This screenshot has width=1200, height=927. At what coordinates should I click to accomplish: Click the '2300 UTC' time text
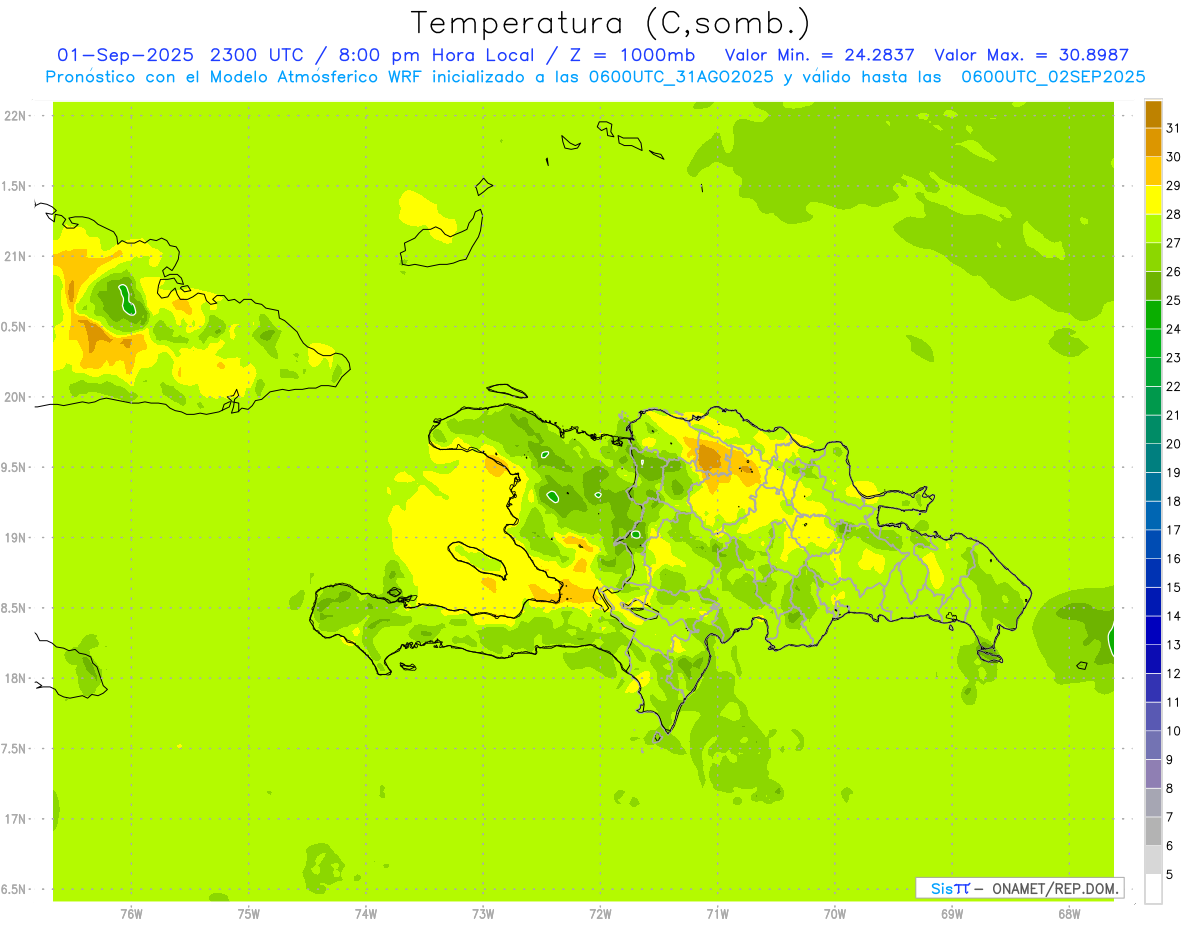pos(259,55)
